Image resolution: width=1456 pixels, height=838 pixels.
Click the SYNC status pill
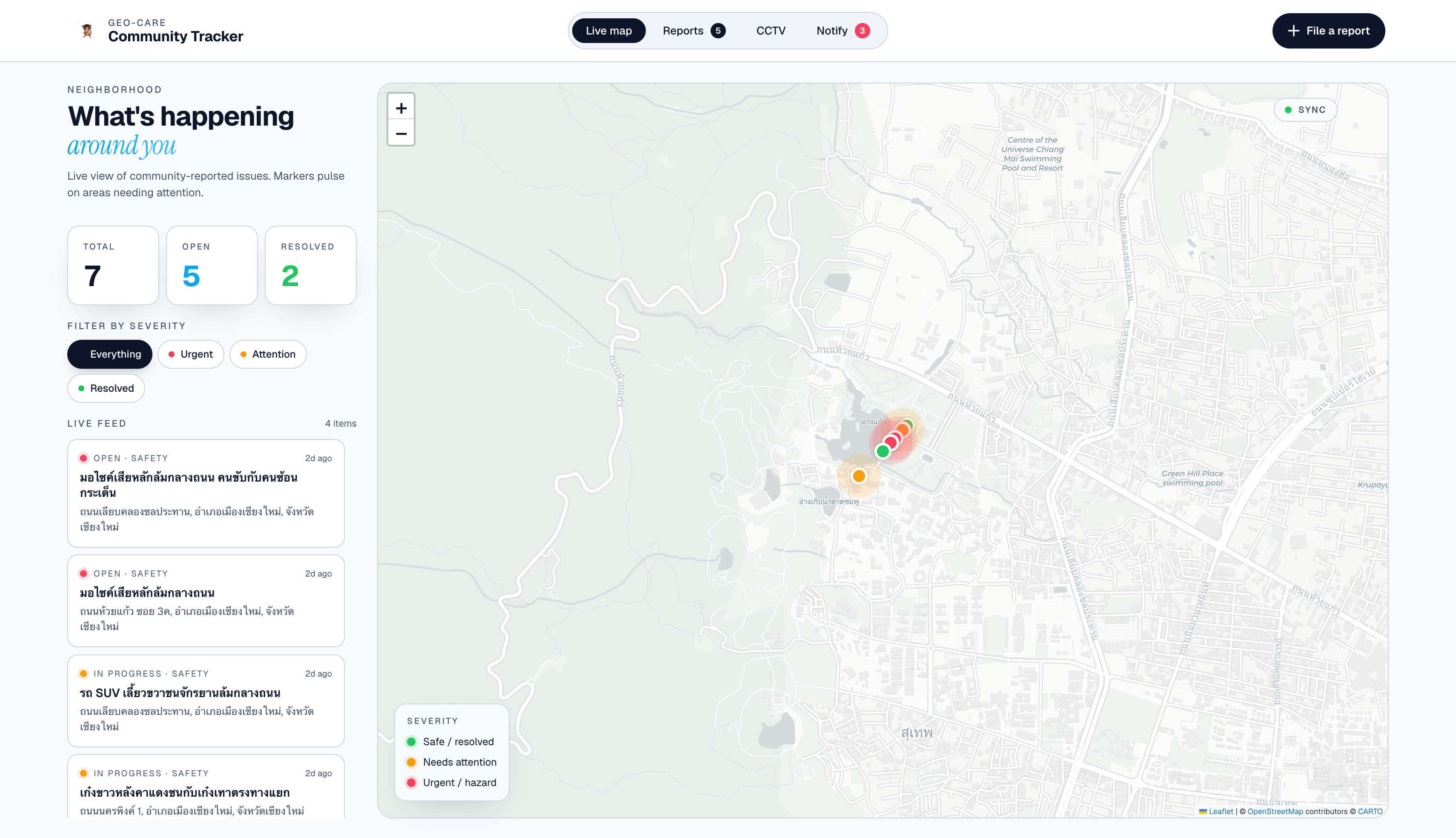(x=1305, y=110)
